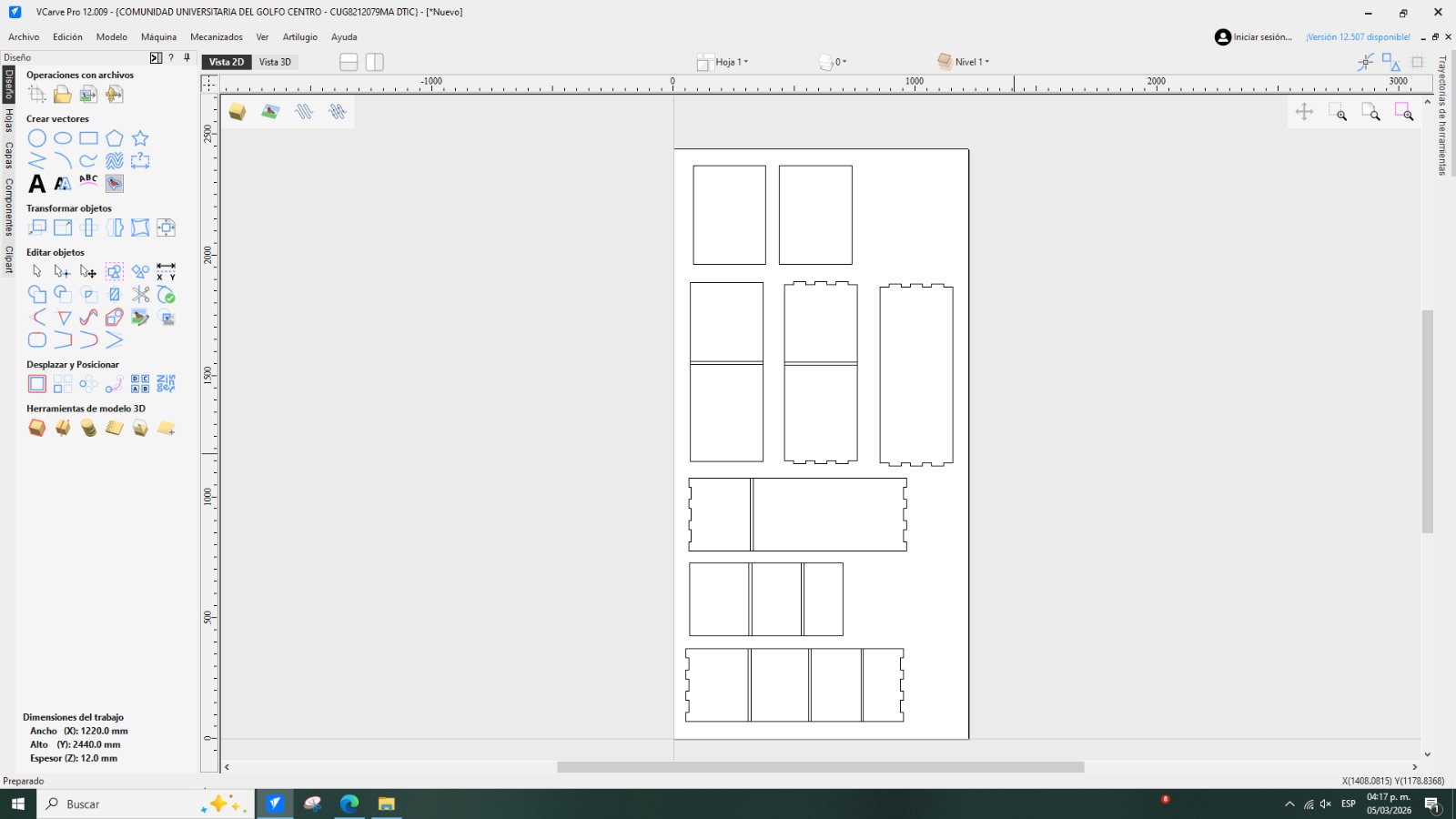Toggle snapping options near top right
The image size is (1456, 819).
pos(1365,61)
